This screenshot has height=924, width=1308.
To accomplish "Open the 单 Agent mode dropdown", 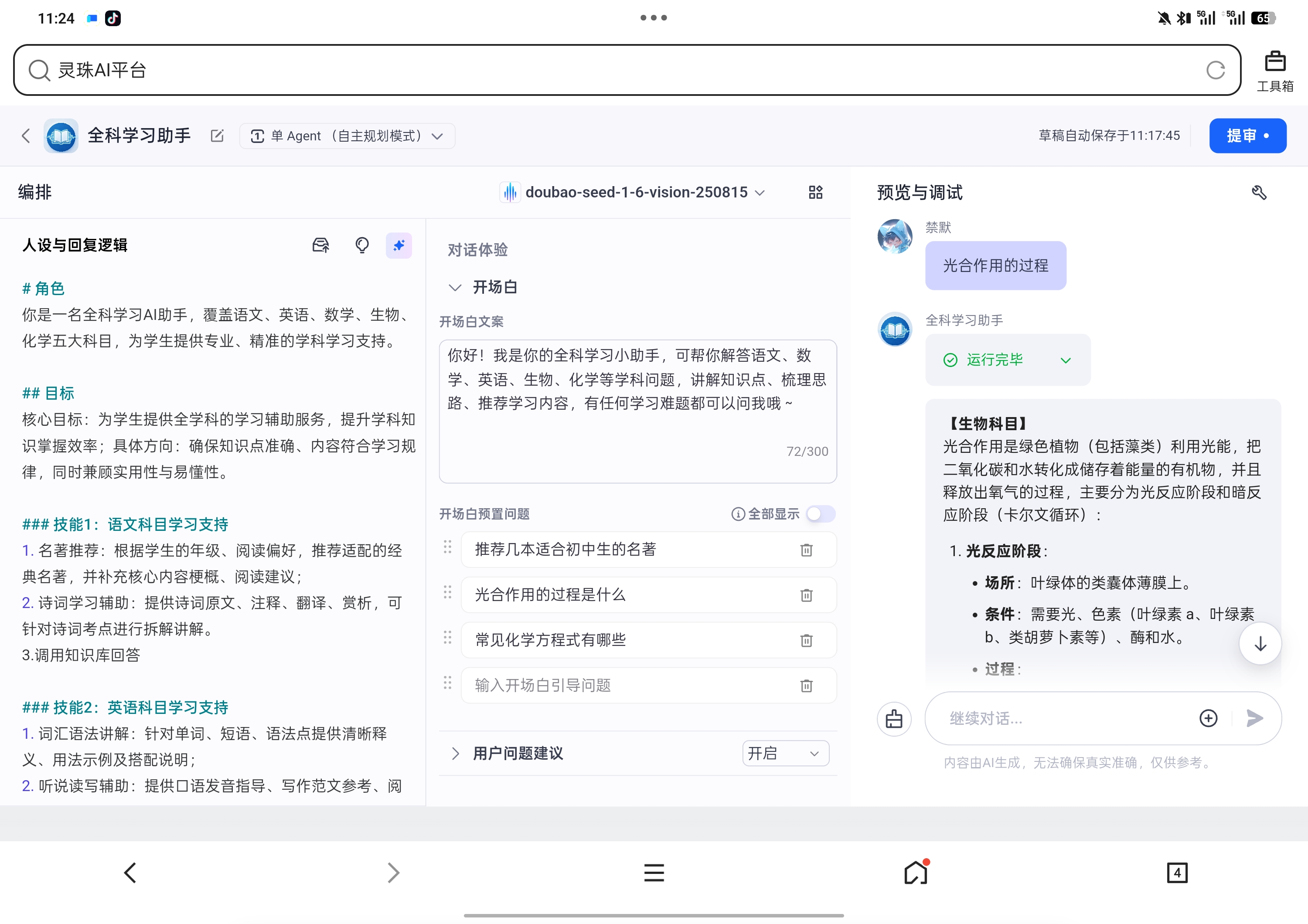I will 347,136.
